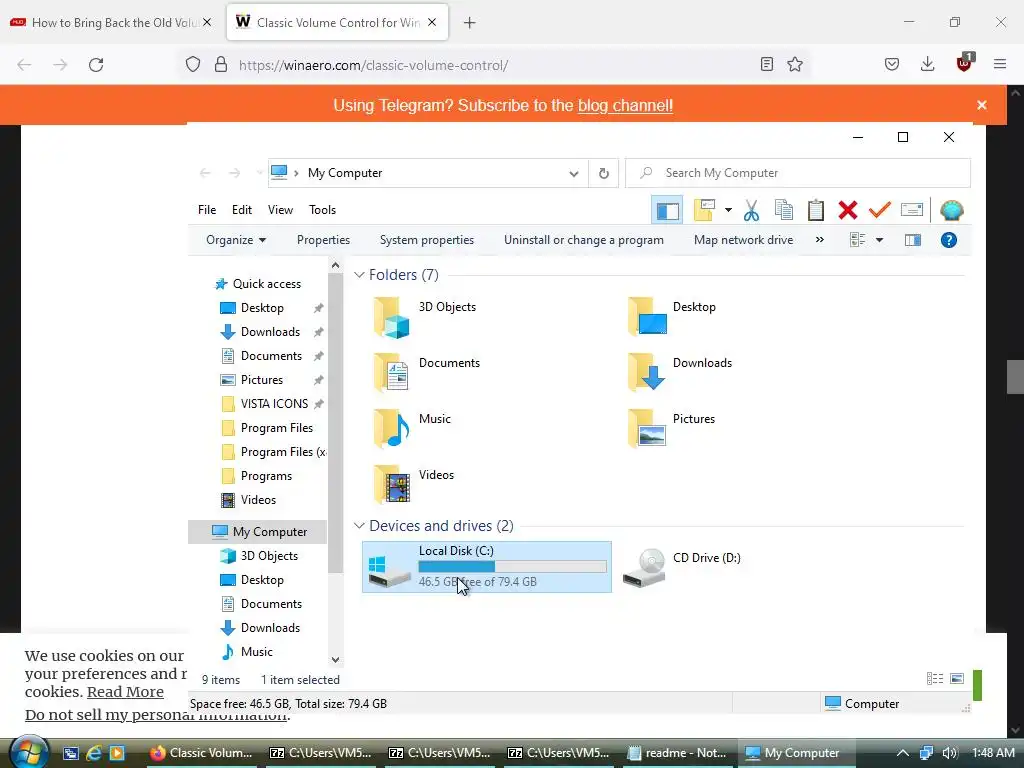Open the Edit menu in Explorer
This screenshot has width=1024, height=768.
click(x=242, y=210)
